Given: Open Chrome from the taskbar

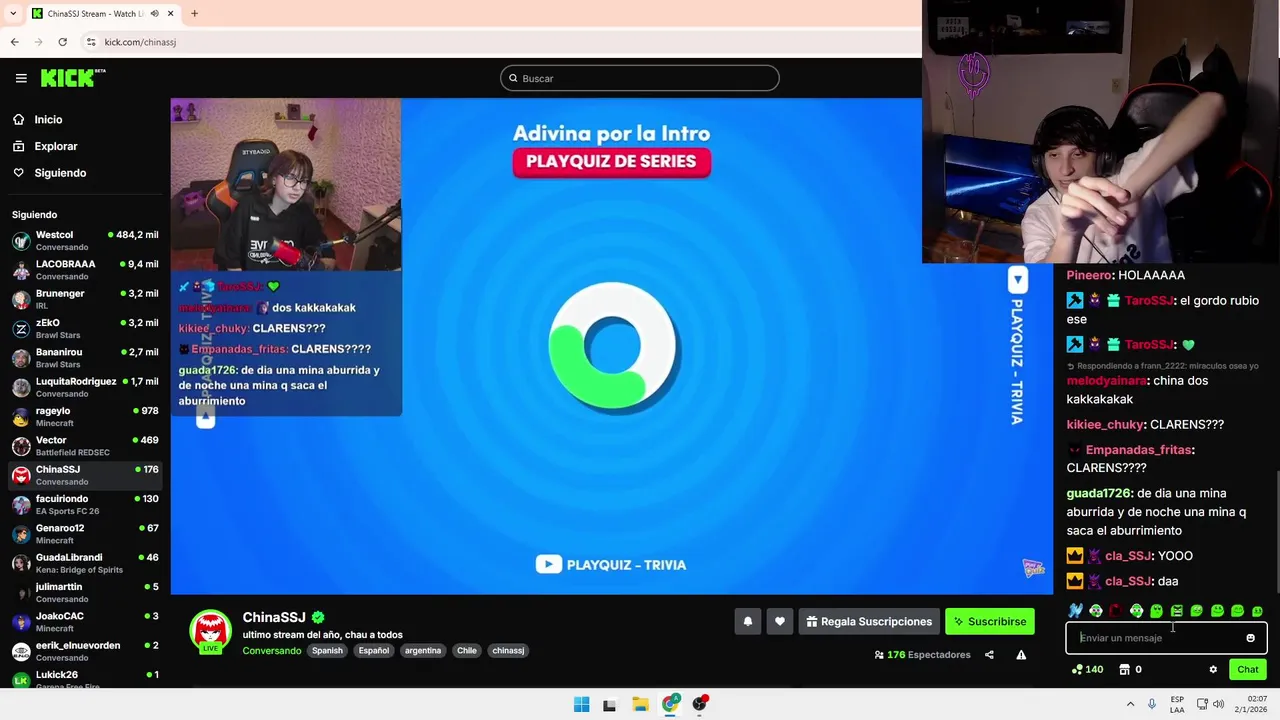Looking at the screenshot, I should 670,704.
